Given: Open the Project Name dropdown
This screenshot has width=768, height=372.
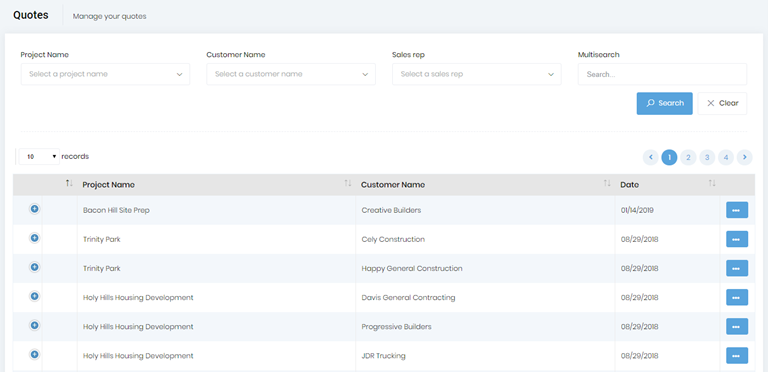Looking at the screenshot, I should 105,74.
